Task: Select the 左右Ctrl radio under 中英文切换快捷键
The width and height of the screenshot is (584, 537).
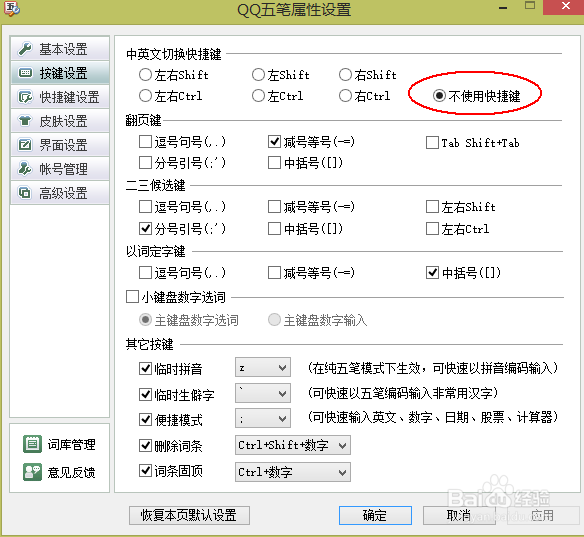Action: (145, 96)
